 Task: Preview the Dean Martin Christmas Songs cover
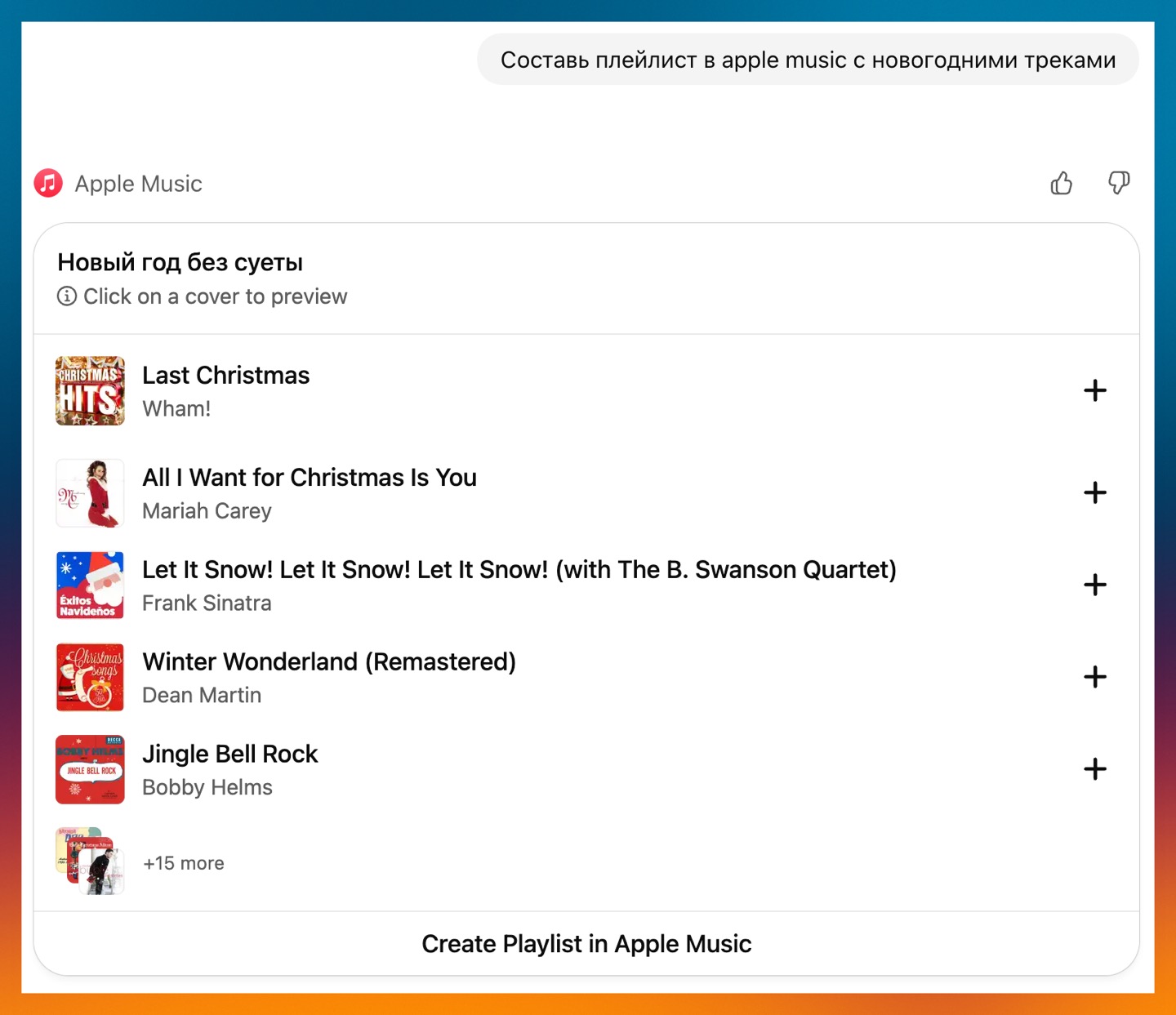point(90,677)
